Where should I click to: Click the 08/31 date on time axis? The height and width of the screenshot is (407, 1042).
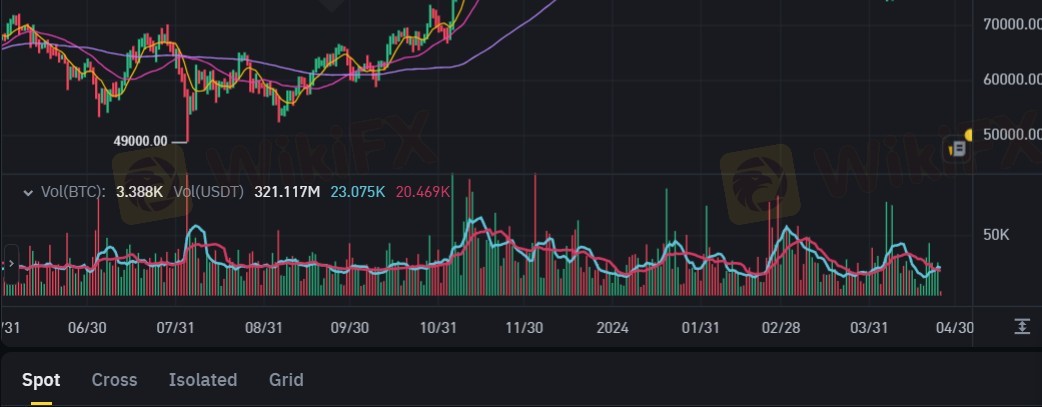coord(264,328)
